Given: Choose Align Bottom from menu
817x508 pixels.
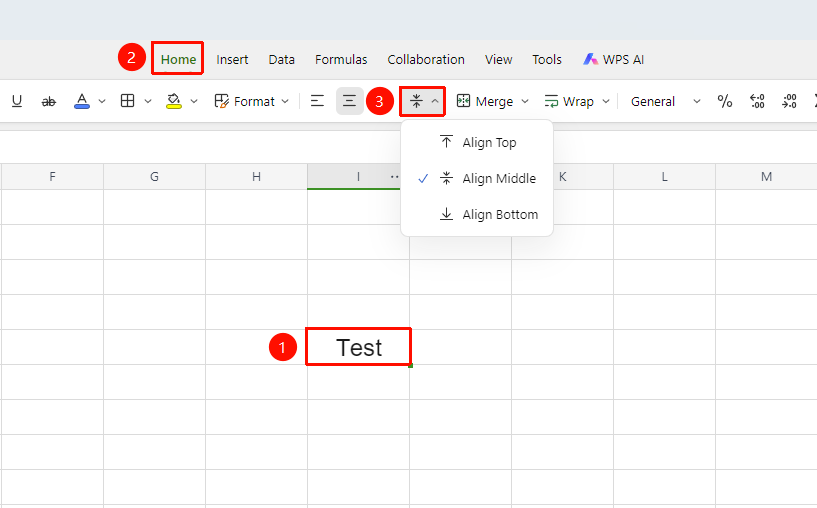Looking at the screenshot, I should [x=477, y=214].
